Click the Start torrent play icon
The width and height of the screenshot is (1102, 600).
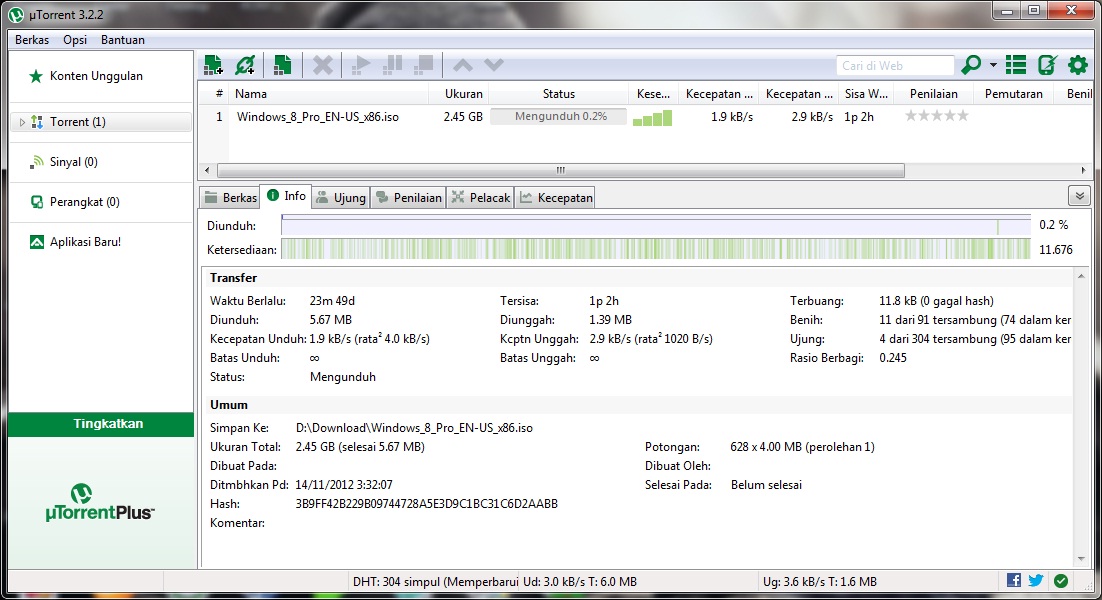(x=361, y=65)
